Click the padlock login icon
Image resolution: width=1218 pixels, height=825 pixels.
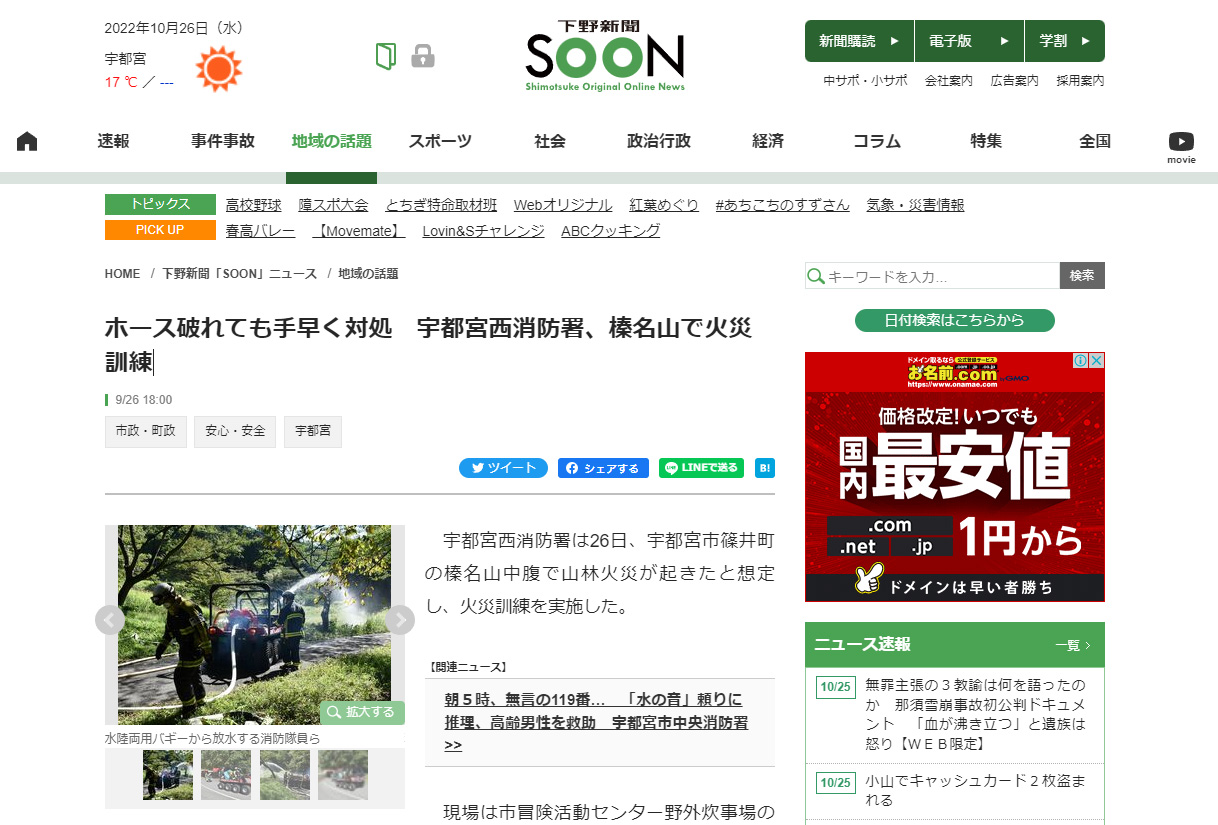[423, 56]
